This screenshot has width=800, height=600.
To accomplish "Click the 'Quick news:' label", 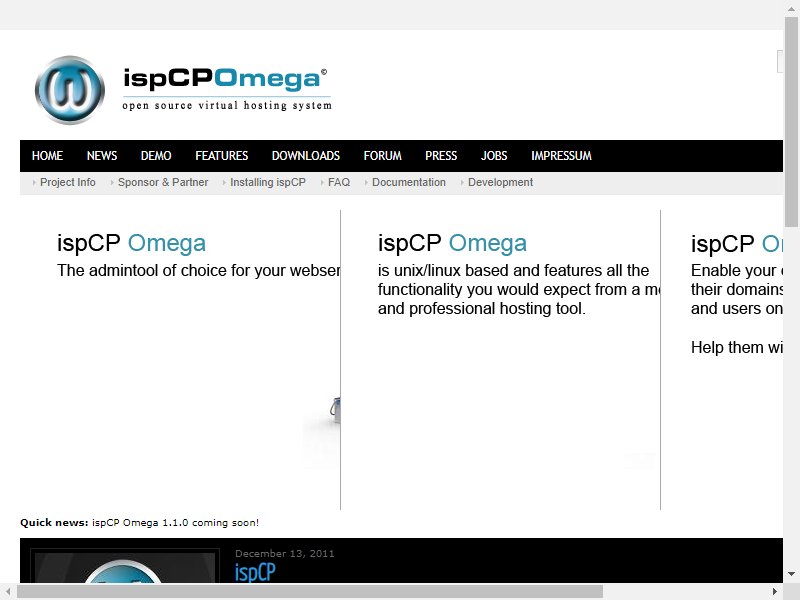I will click(x=54, y=522).
